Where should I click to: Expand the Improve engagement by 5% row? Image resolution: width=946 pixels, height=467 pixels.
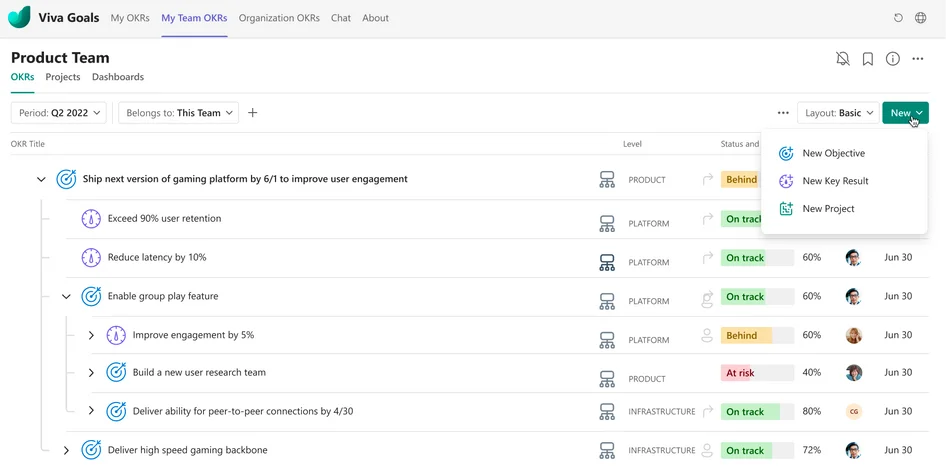[x=91, y=336]
